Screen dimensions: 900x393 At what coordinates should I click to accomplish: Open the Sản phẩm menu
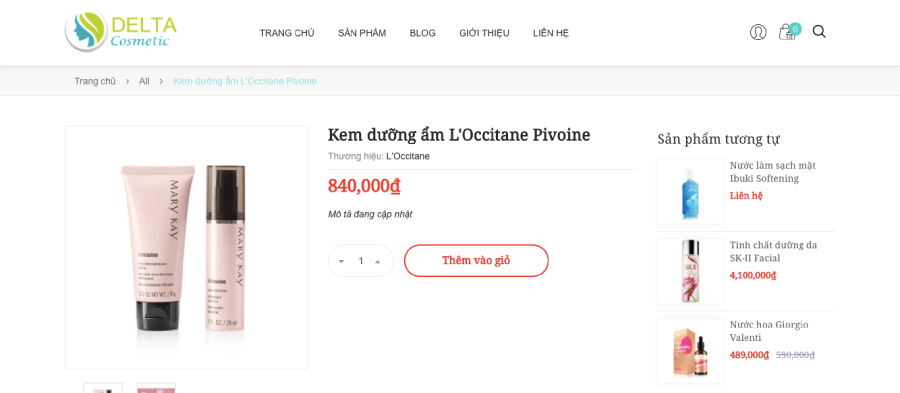point(362,33)
